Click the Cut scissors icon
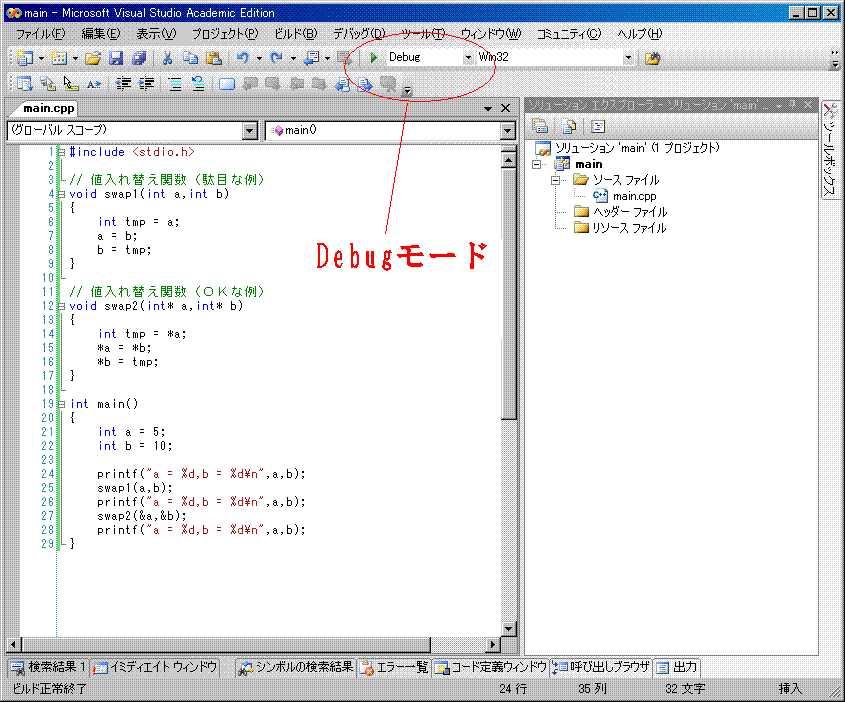This screenshot has width=845, height=702. click(x=168, y=58)
